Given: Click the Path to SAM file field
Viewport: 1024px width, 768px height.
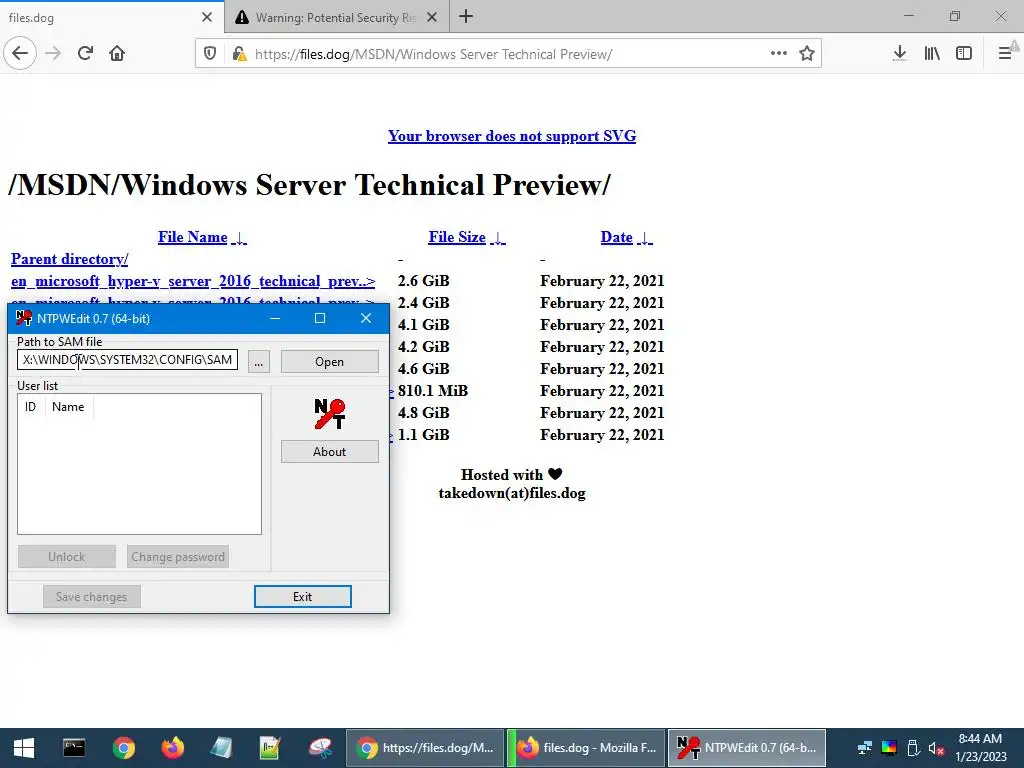Looking at the screenshot, I should [127, 360].
